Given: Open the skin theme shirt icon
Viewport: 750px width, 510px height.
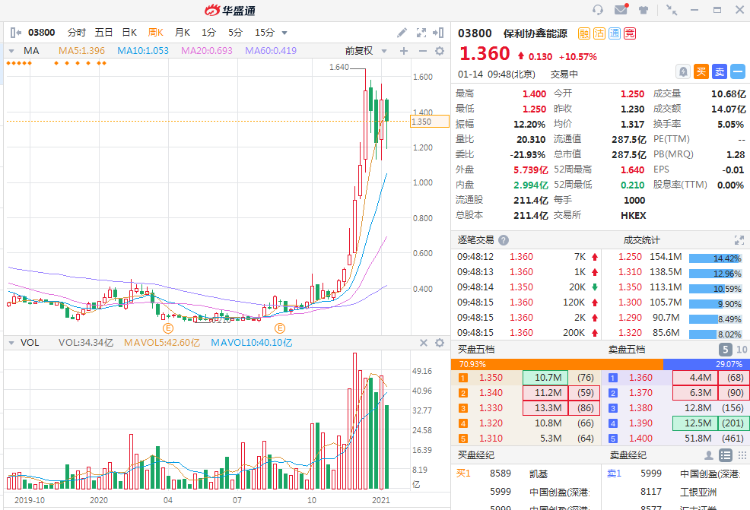Looking at the screenshot, I should [x=643, y=10].
